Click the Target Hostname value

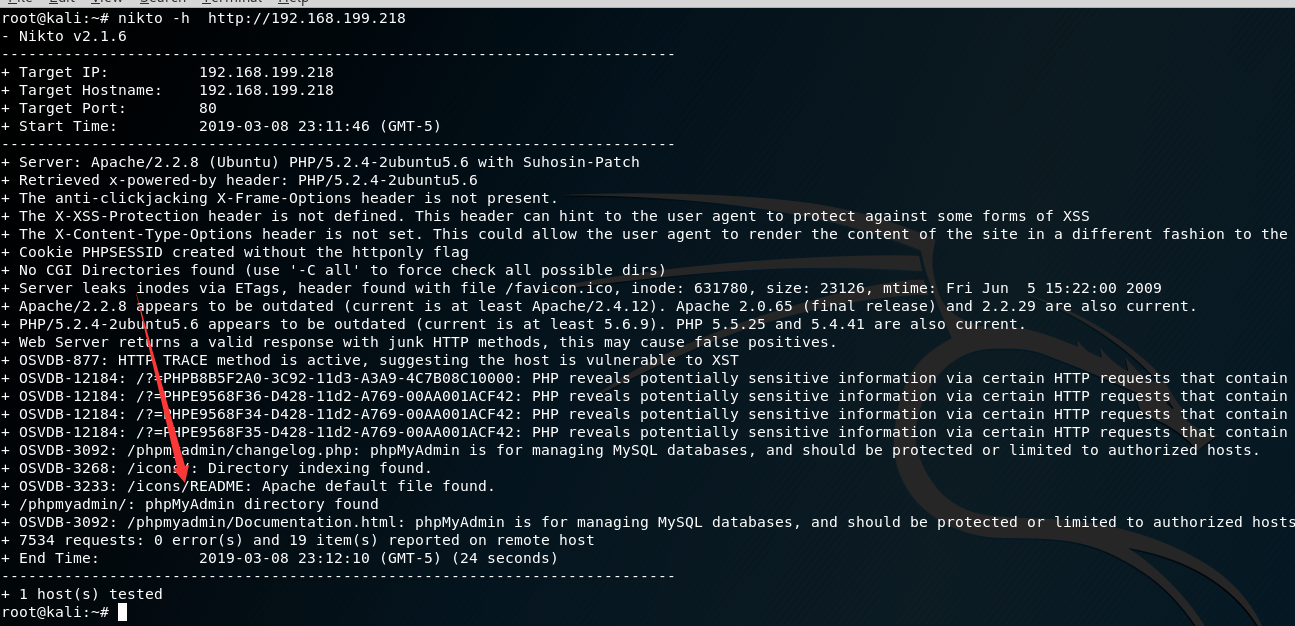(266, 90)
